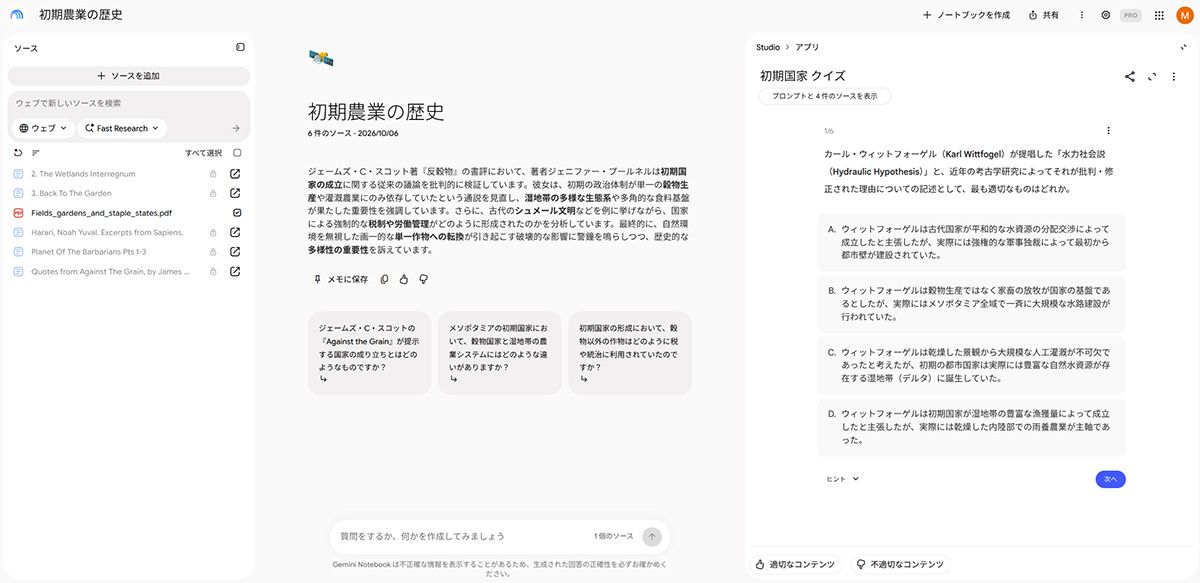Share the quiz with the share icon

click(x=1130, y=76)
